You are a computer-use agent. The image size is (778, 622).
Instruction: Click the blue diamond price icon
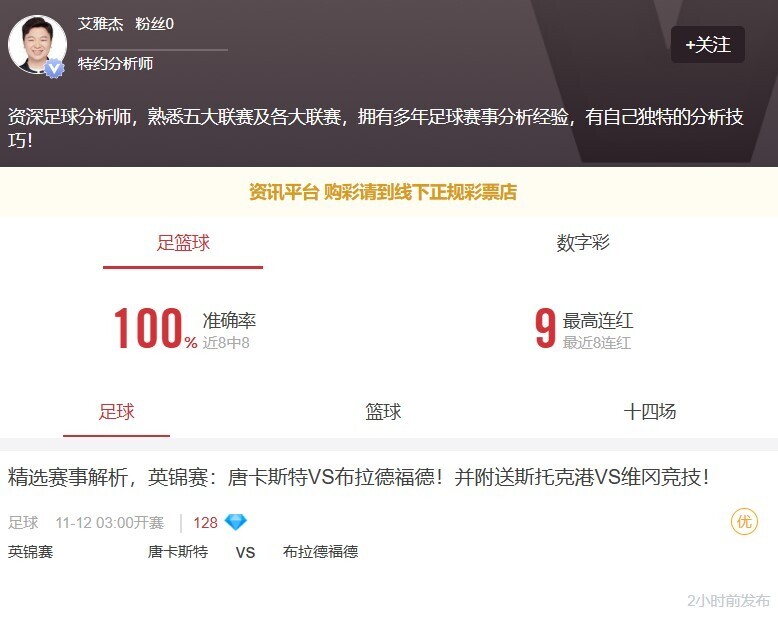coord(235,522)
